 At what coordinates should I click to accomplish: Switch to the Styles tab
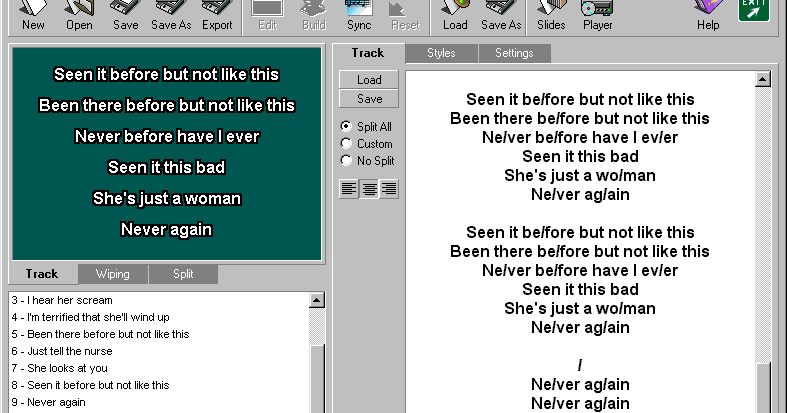coord(441,53)
